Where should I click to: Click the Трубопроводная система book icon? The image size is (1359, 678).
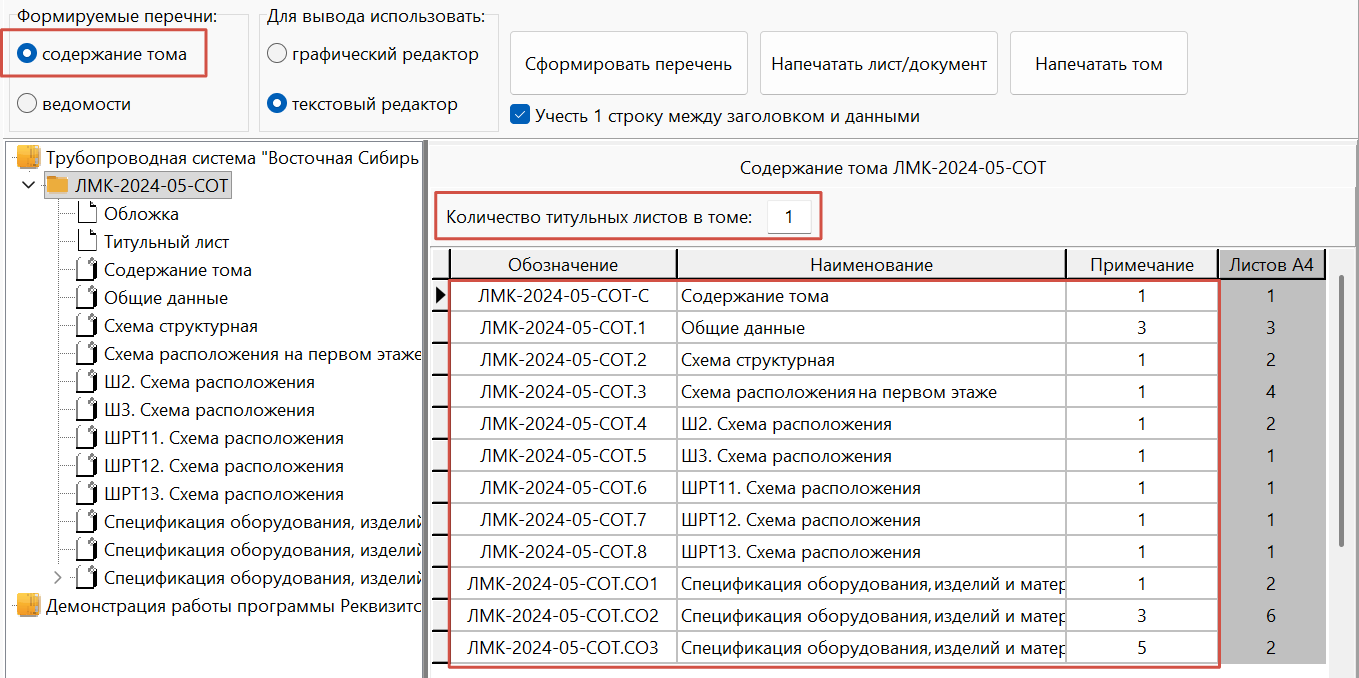click(x=28, y=157)
